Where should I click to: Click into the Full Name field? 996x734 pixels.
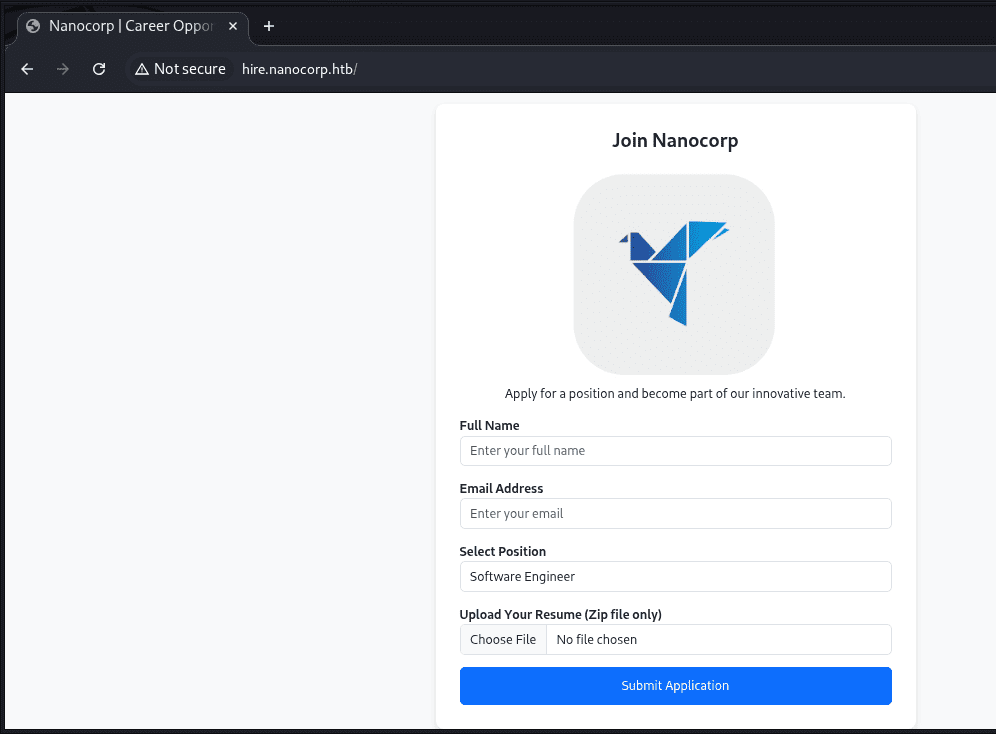675,451
